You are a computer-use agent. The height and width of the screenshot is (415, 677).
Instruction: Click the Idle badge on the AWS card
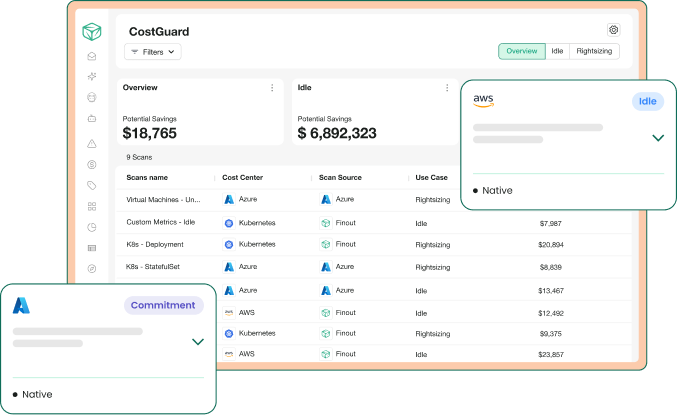(648, 101)
